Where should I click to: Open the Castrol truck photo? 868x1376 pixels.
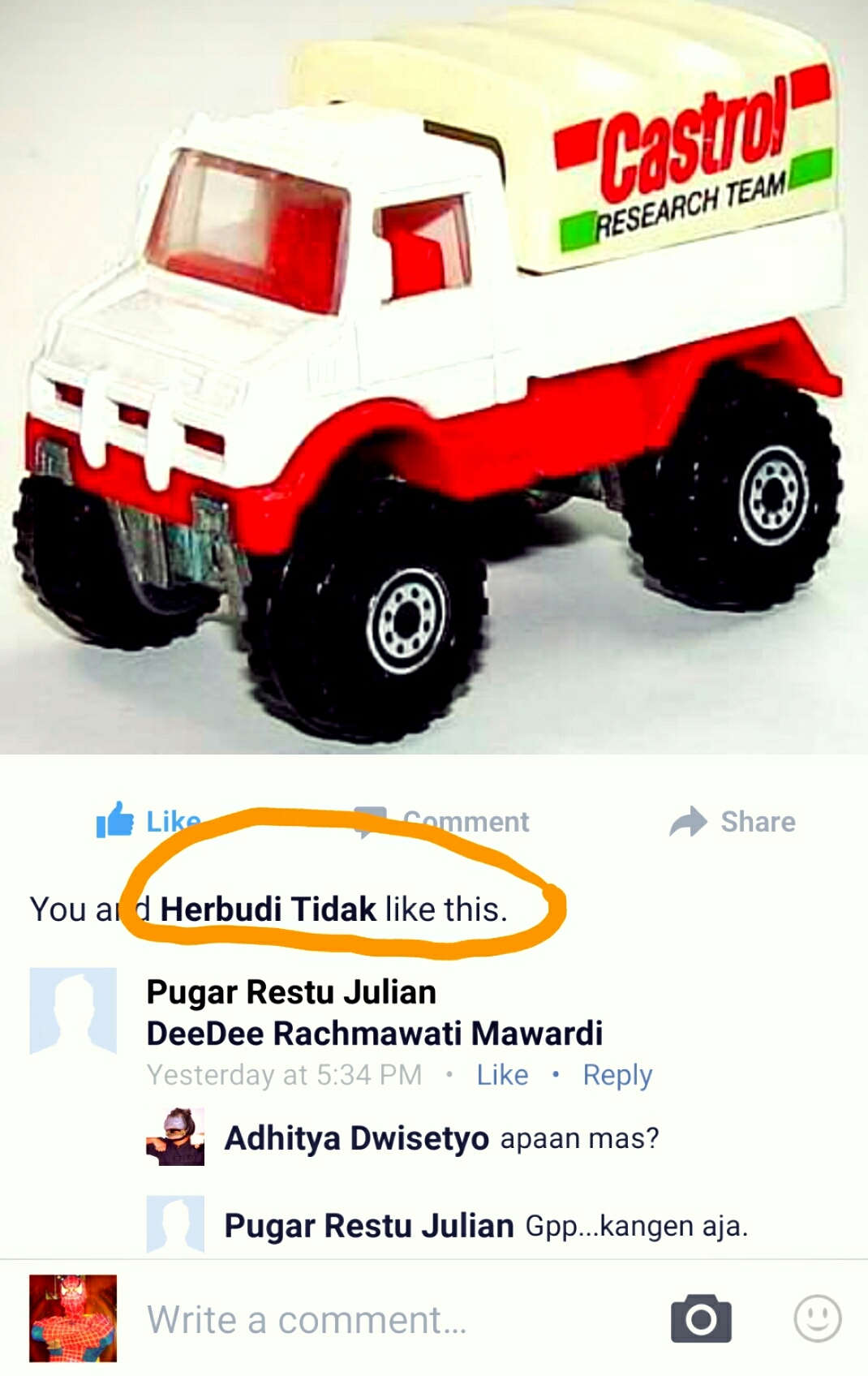coord(434,377)
